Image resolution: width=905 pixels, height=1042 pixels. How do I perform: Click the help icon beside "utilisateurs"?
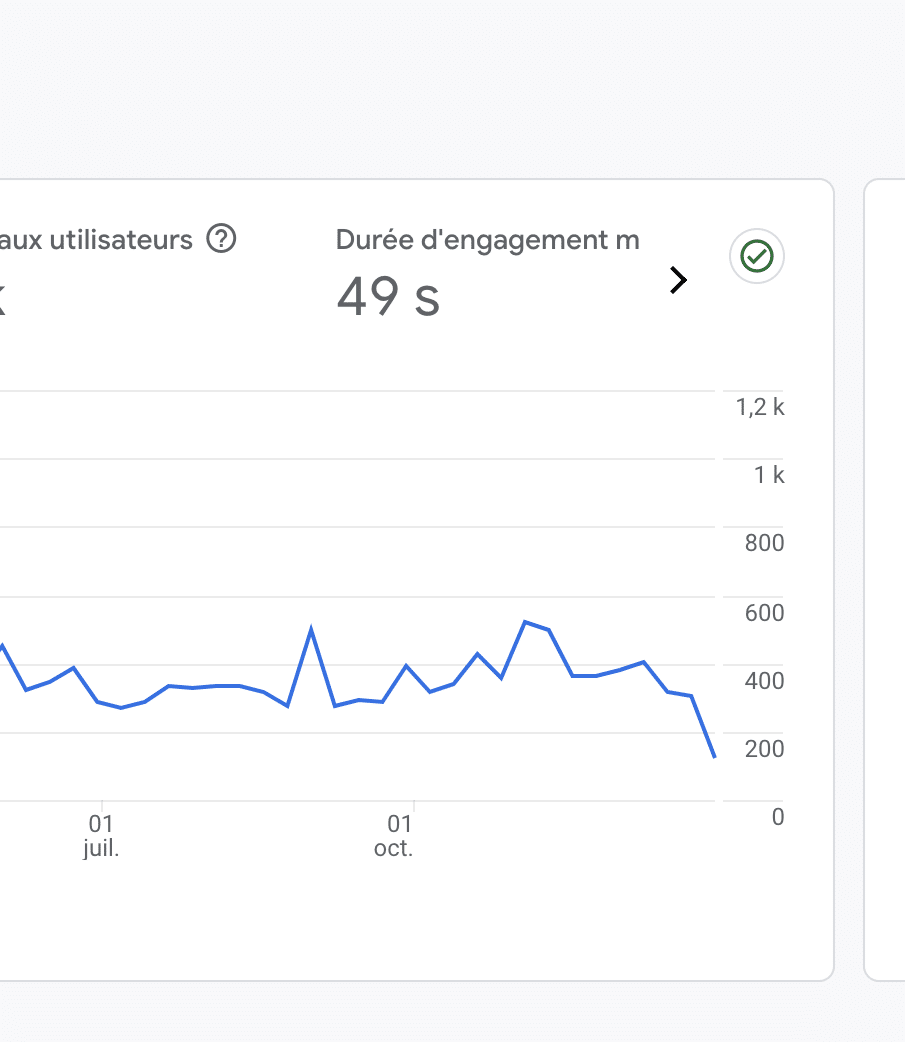(221, 239)
